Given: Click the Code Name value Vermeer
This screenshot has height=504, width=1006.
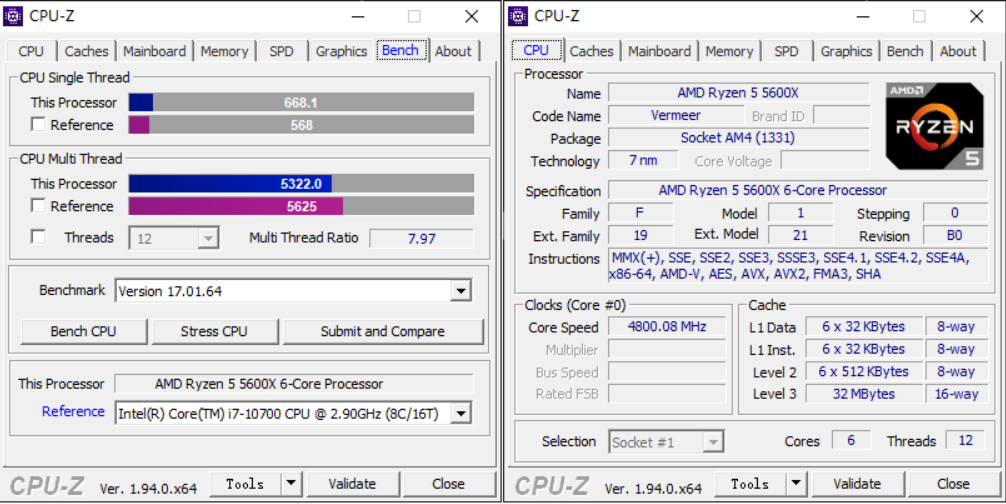Looking at the screenshot, I should [x=676, y=115].
